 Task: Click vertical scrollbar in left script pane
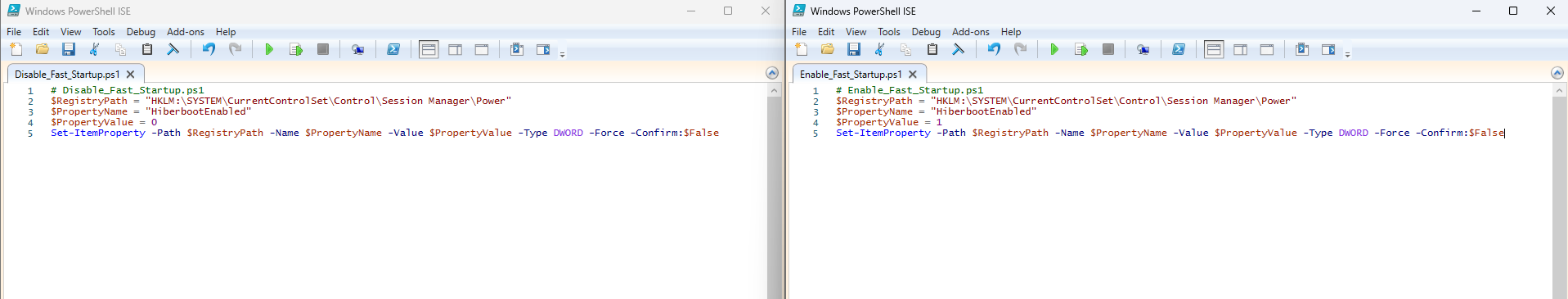(774, 197)
